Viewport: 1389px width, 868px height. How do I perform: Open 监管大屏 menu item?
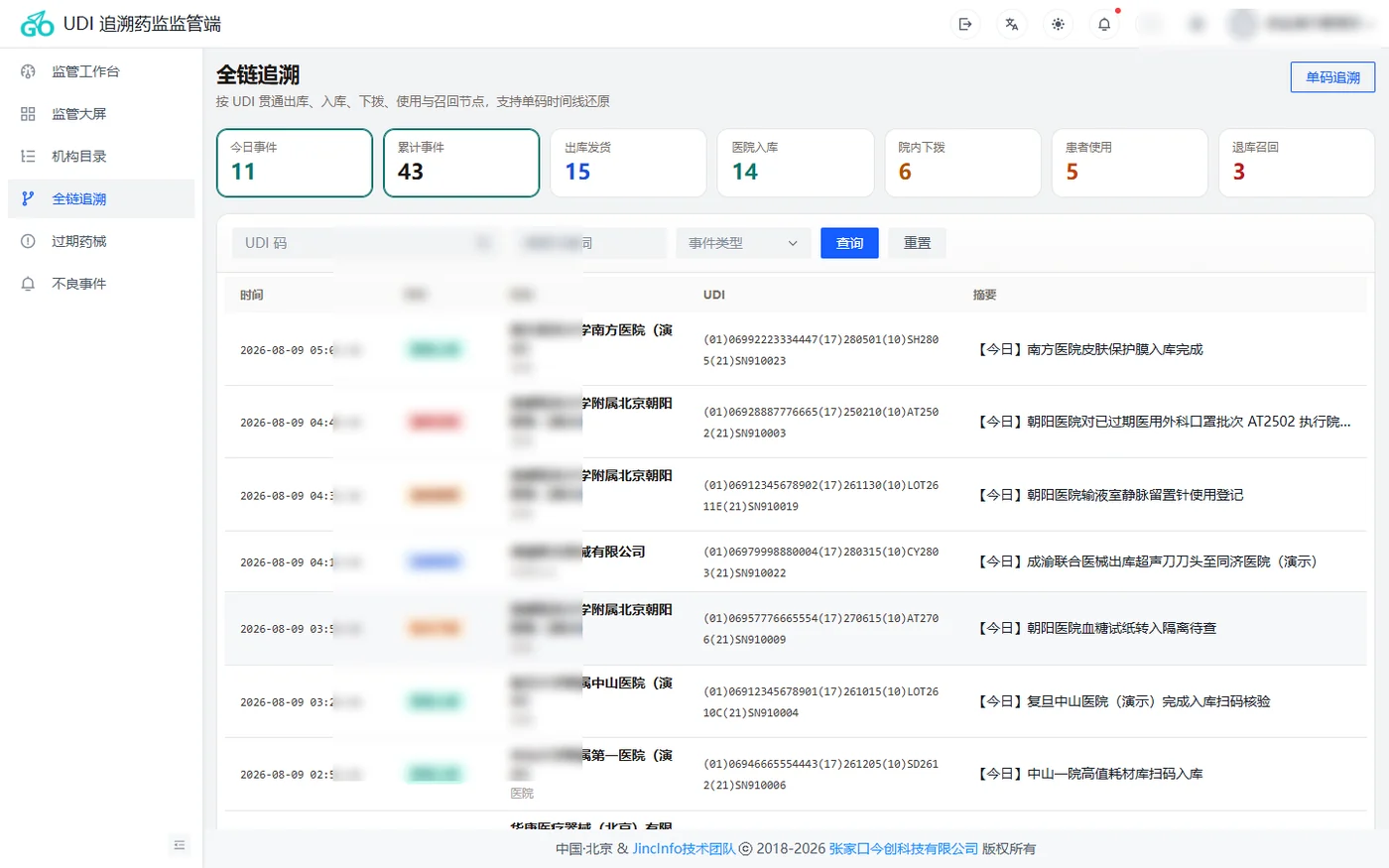click(x=101, y=114)
